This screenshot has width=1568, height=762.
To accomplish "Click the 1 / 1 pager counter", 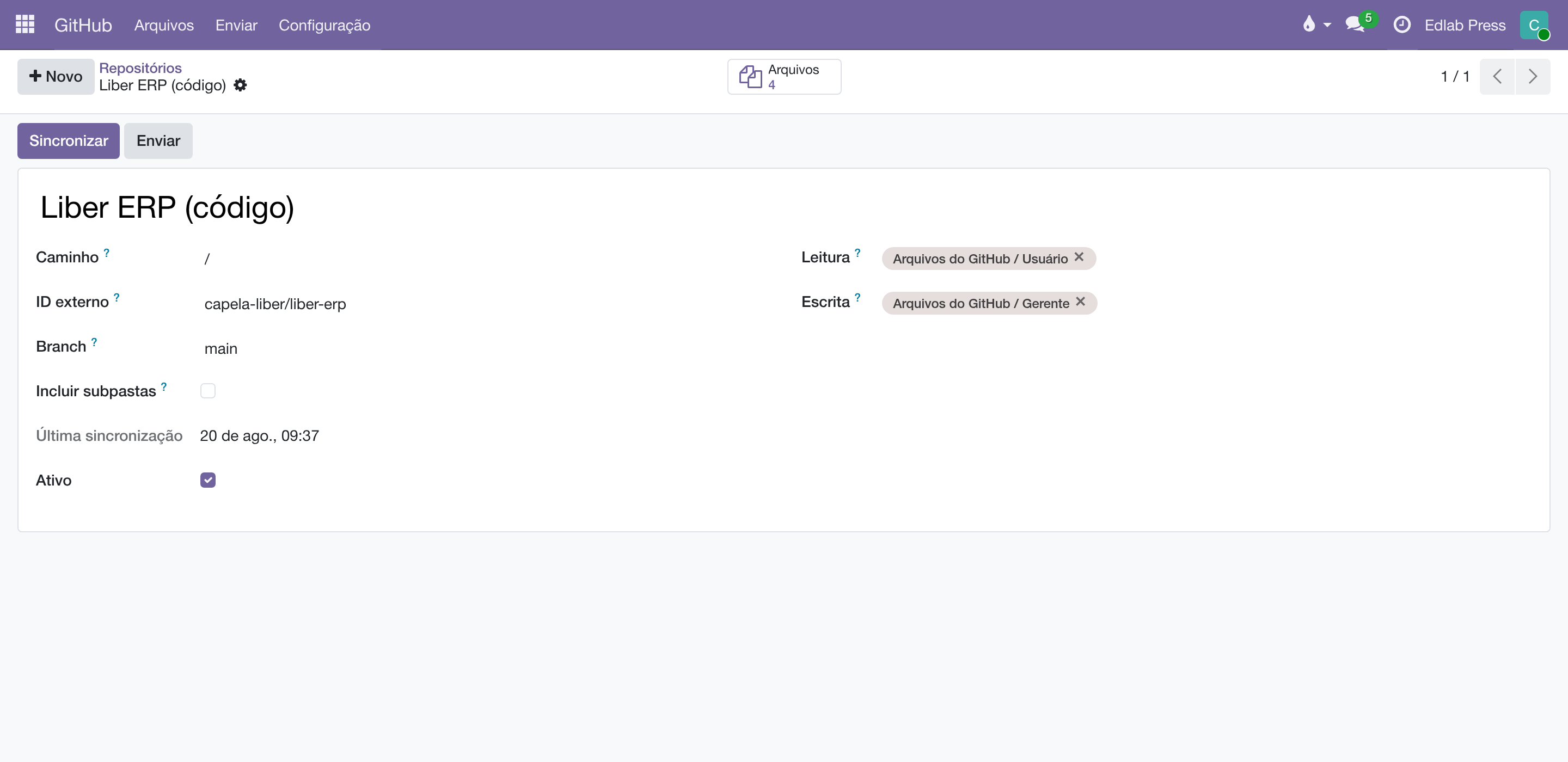I will [1455, 76].
